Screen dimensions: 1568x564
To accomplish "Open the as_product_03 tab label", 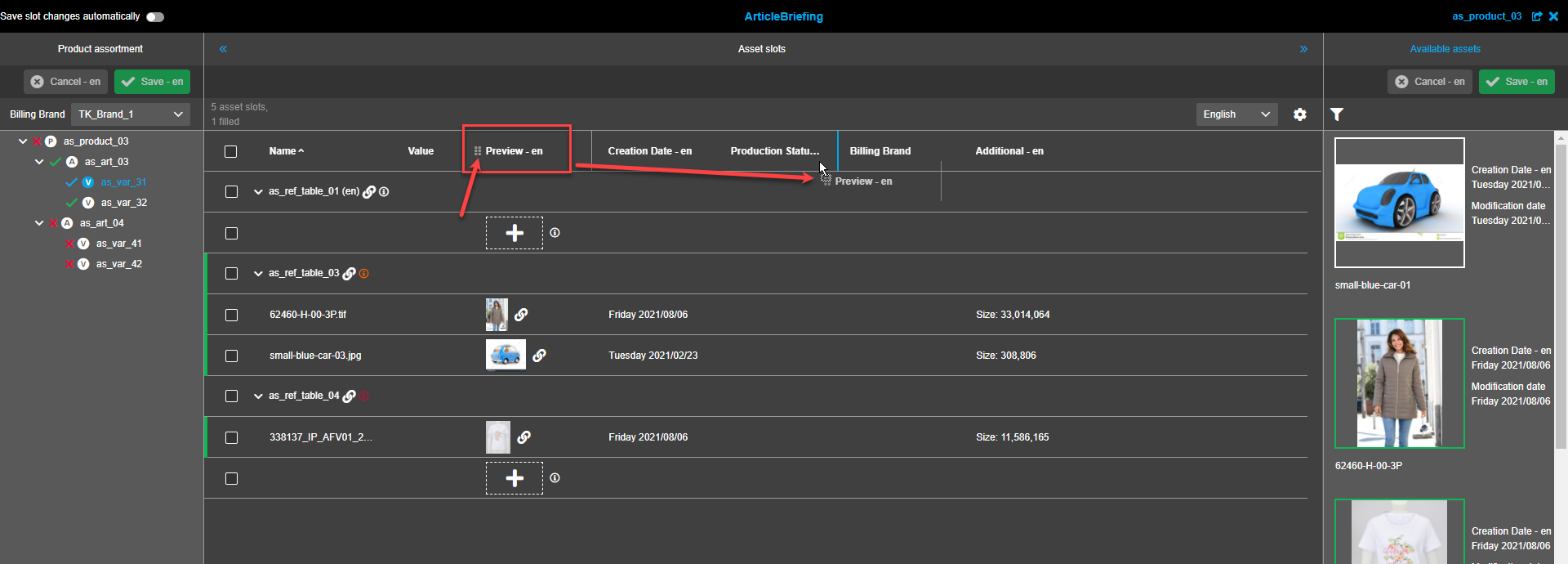I will coord(1486,16).
